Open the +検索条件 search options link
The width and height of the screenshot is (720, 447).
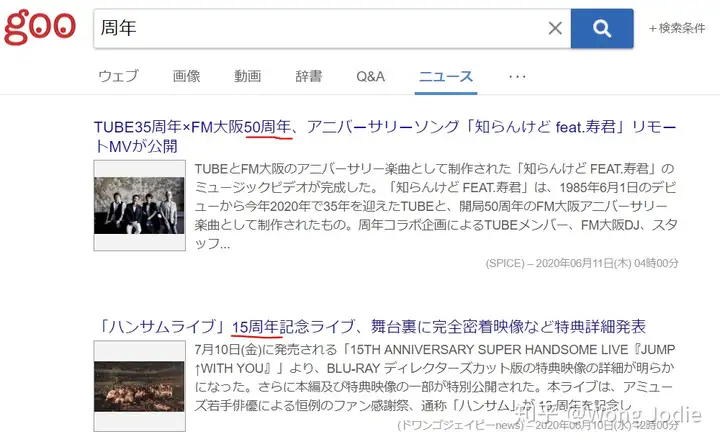coord(677,28)
